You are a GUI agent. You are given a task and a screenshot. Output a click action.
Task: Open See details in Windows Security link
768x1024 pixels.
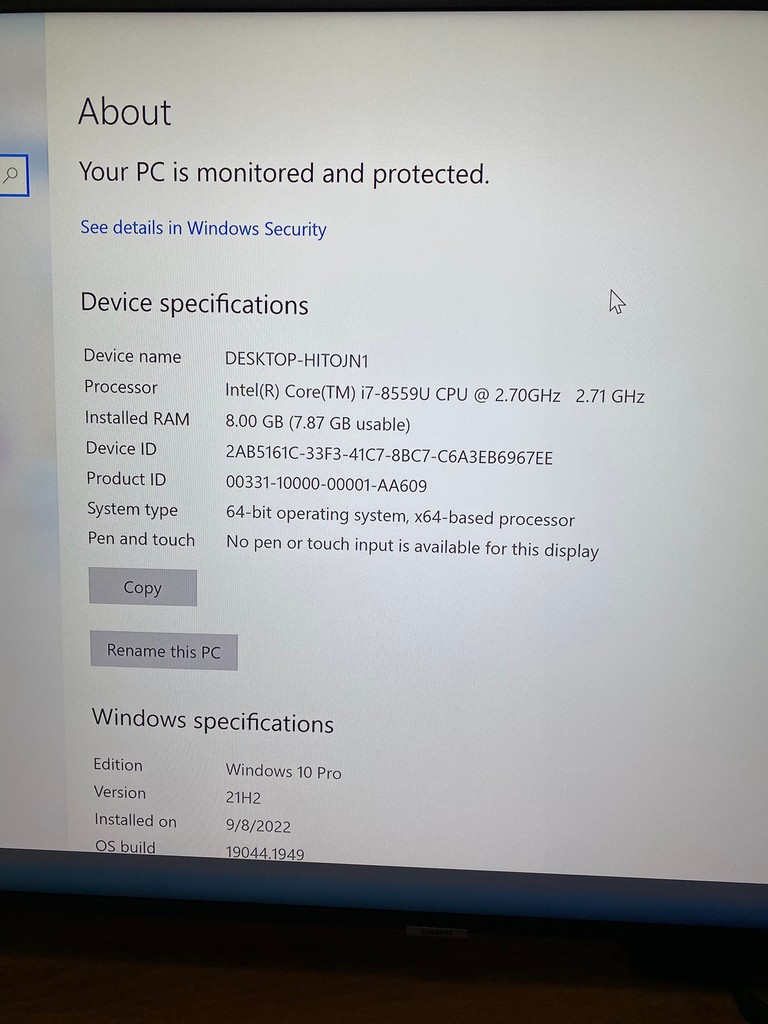(x=203, y=229)
